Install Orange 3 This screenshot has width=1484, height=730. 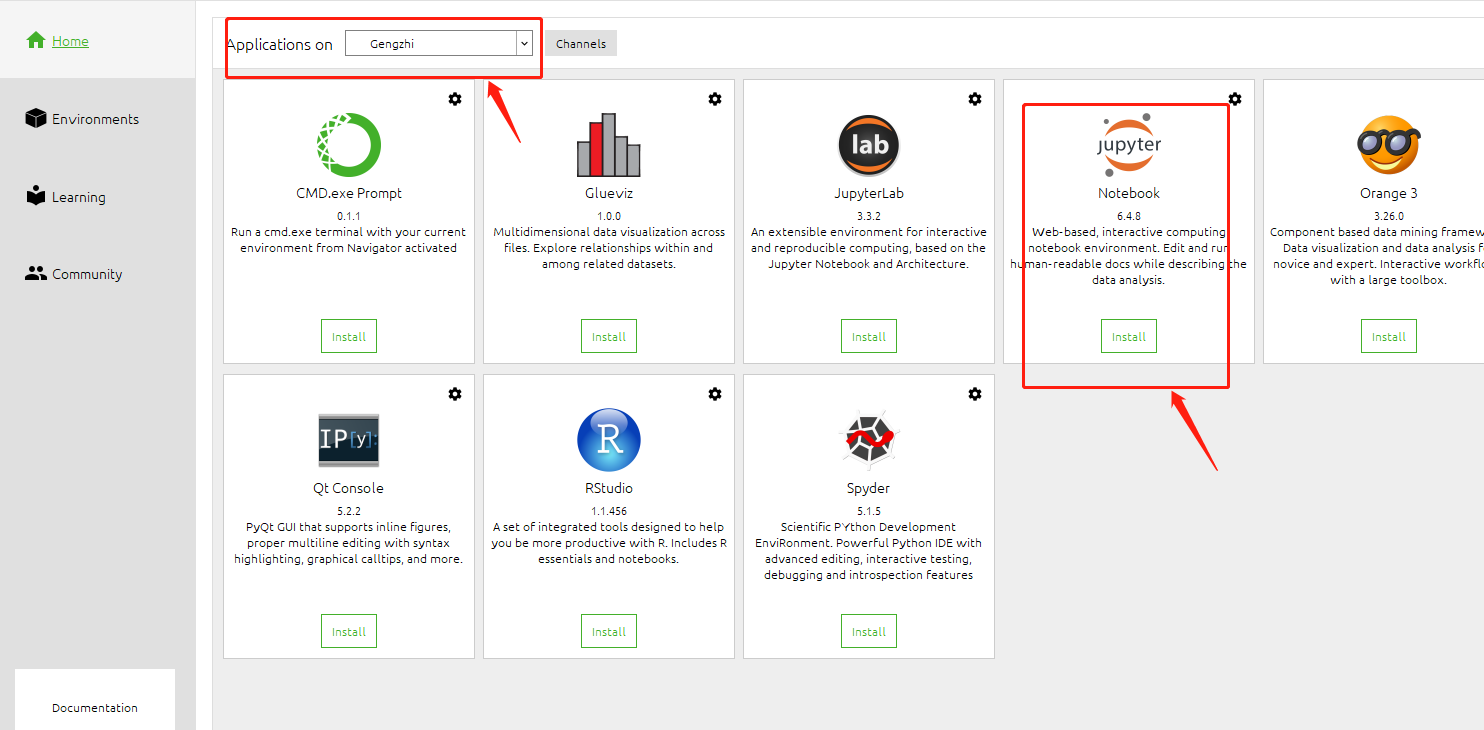(x=1389, y=337)
